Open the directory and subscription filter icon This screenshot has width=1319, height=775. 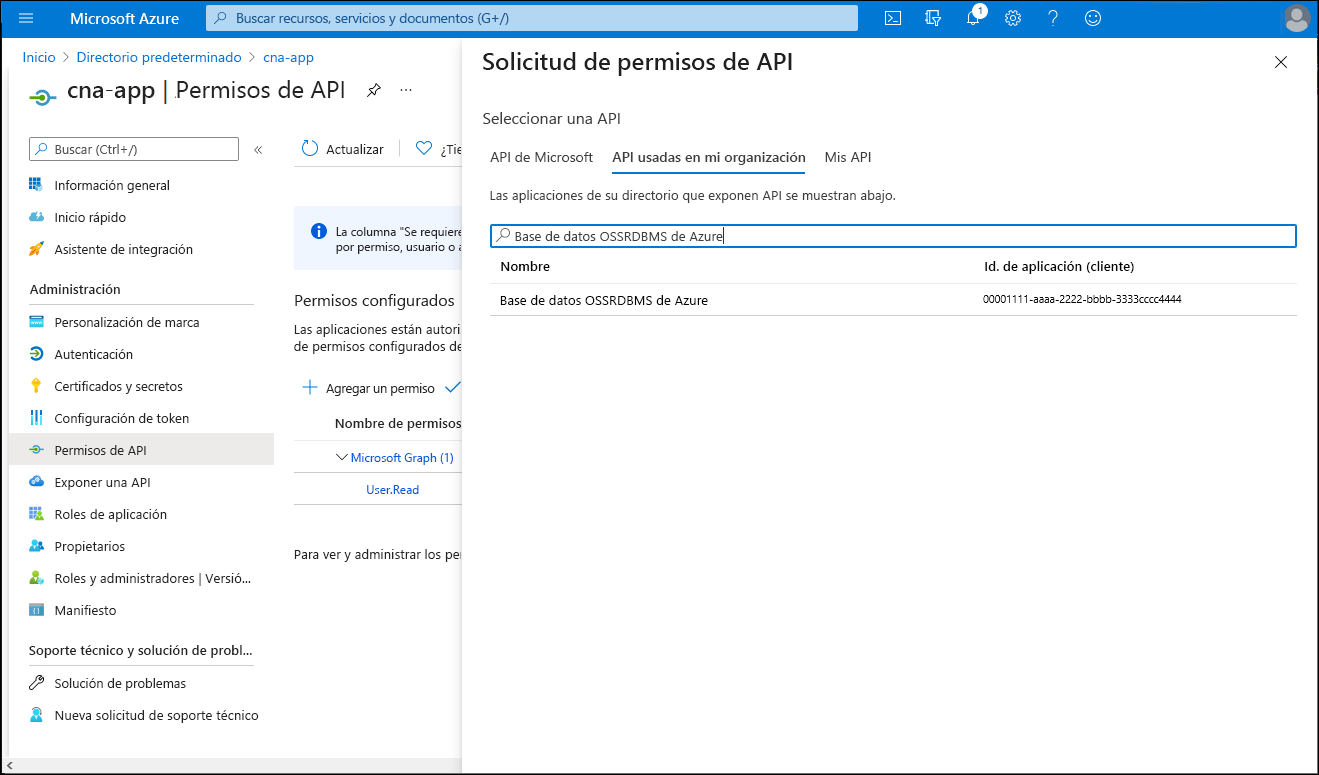point(934,18)
